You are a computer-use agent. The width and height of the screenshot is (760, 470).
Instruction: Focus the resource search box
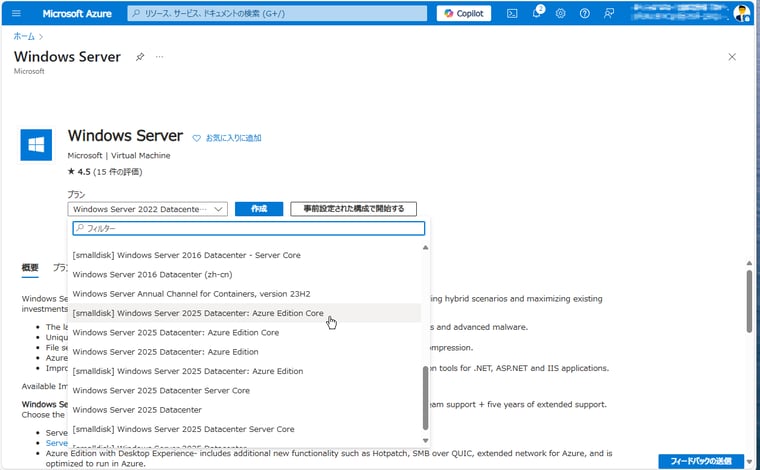pyautogui.click(x=277, y=14)
